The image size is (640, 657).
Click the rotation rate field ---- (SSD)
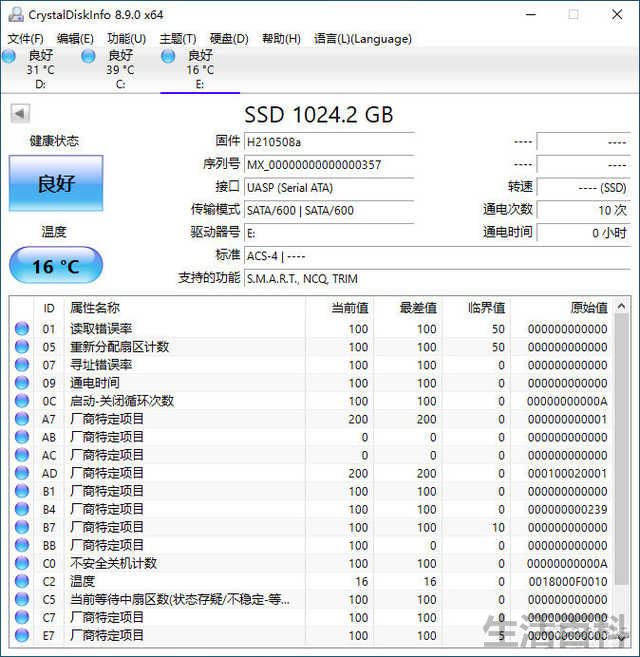[583, 187]
